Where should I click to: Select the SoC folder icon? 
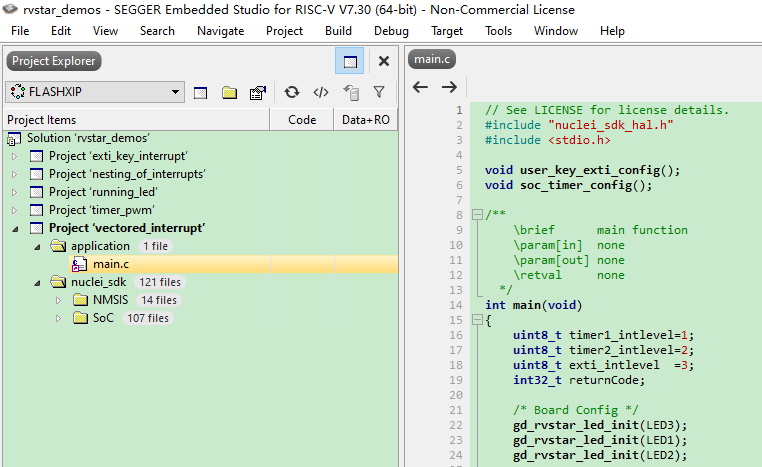(x=80, y=318)
